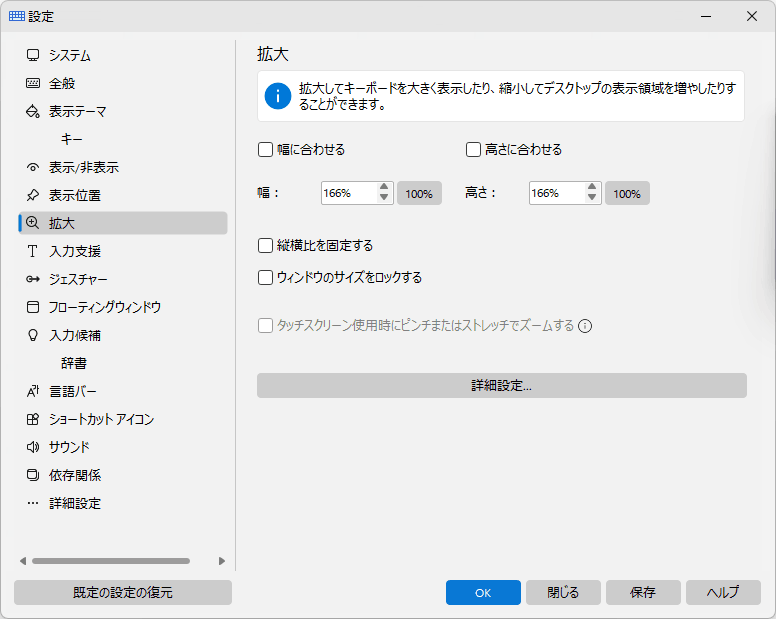
Task: Enable 高さに合わせる checkbox
Action: tap(473, 149)
